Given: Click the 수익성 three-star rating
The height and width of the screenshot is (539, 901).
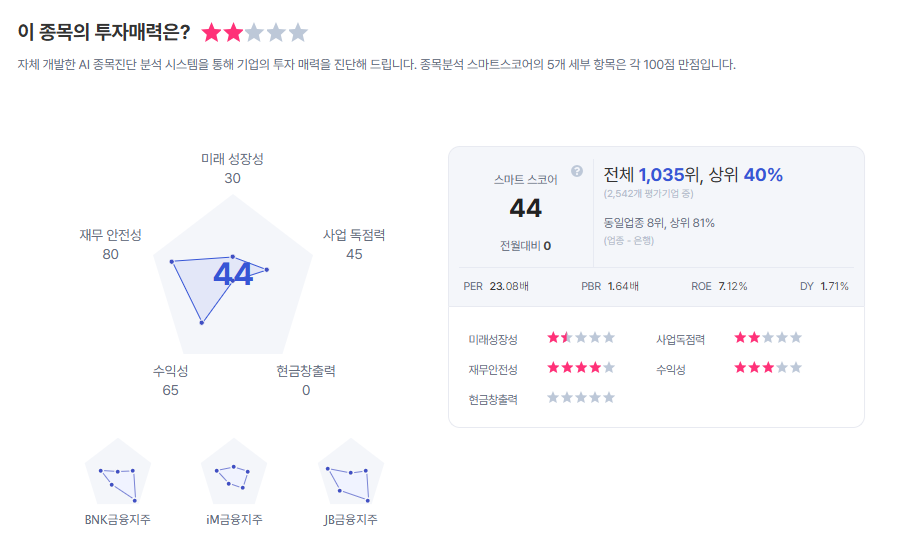Looking at the screenshot, I should [768, 368].
